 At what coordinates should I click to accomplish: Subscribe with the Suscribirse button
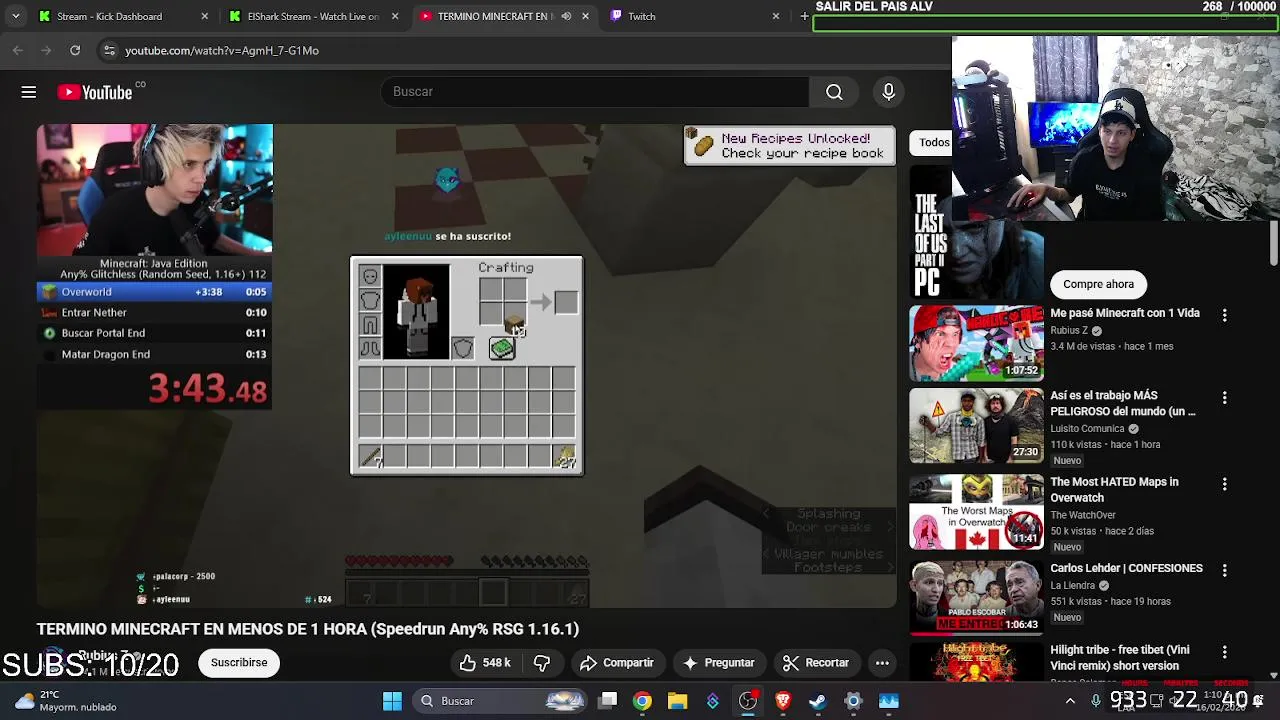coord(239,663)
